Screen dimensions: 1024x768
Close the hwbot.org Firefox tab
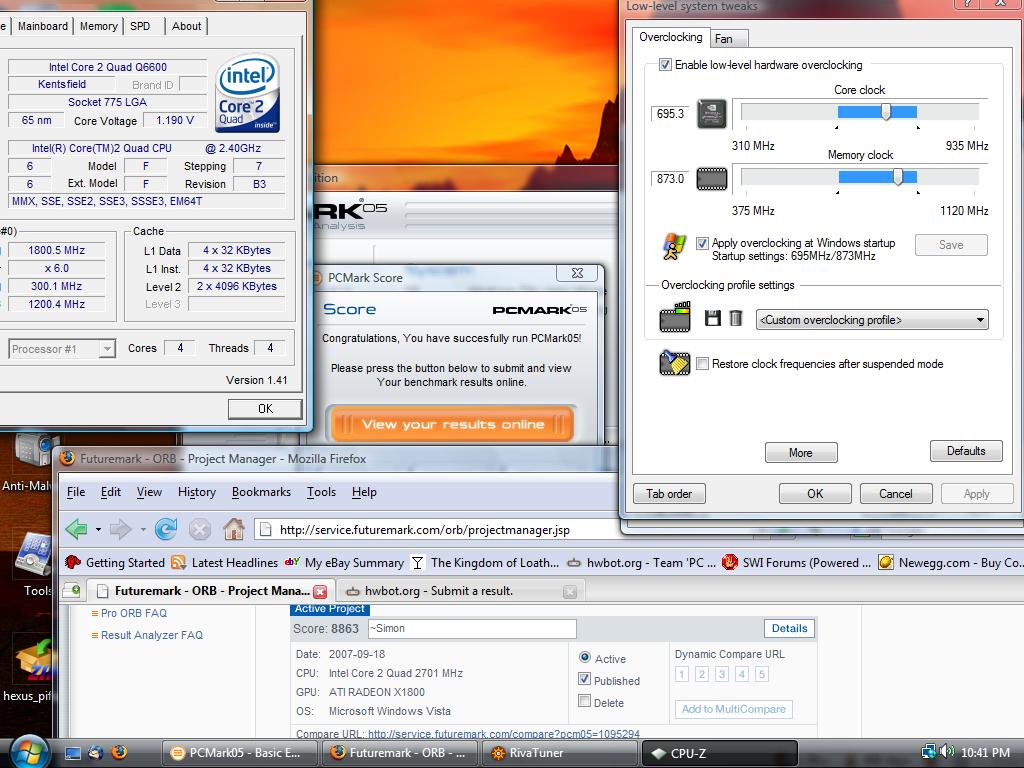570,592
